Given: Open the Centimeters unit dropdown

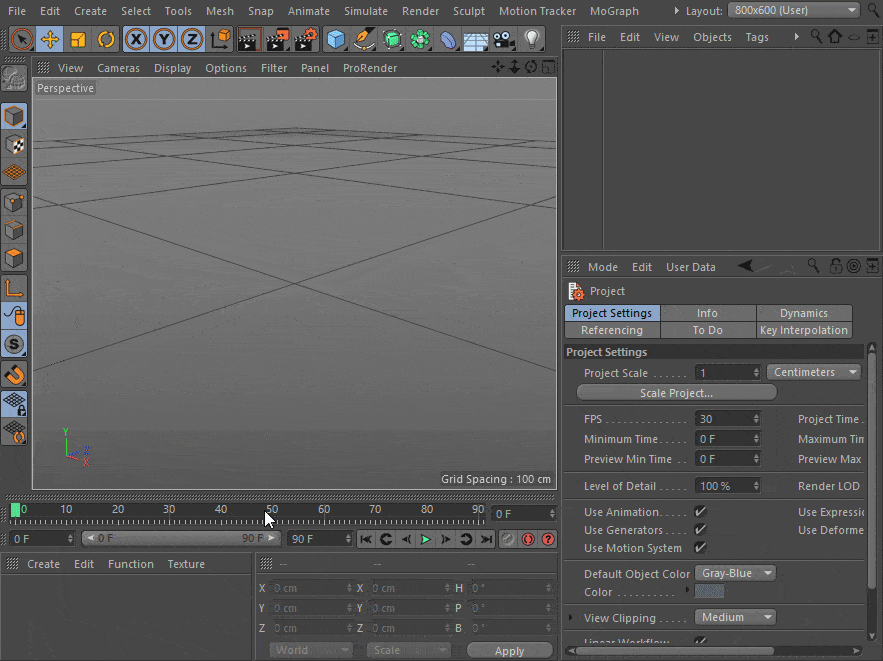Looking at the screenshot, I should (814, 372).
